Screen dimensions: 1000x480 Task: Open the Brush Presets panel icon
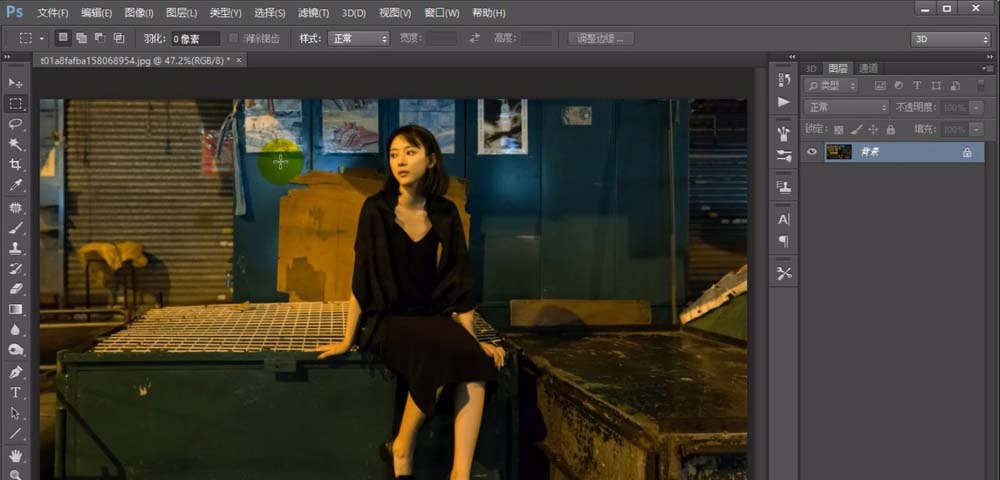tap(784, 134)
